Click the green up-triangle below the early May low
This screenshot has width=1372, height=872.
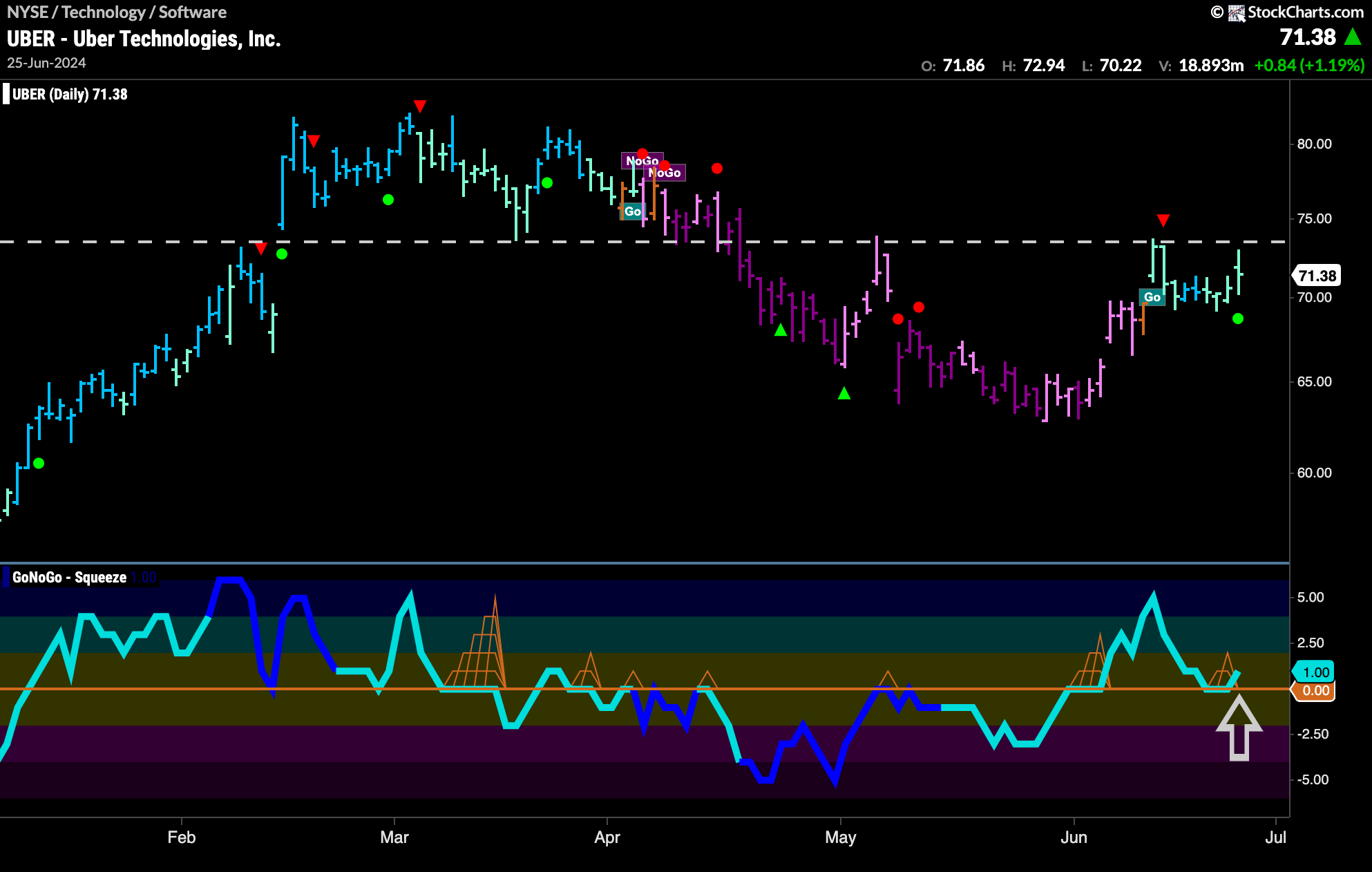844,393
